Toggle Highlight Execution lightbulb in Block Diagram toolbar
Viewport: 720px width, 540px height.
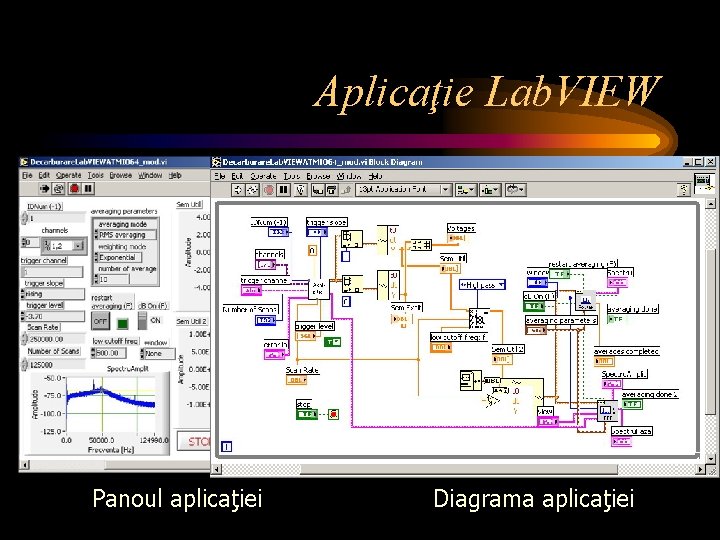coord(300,190)
